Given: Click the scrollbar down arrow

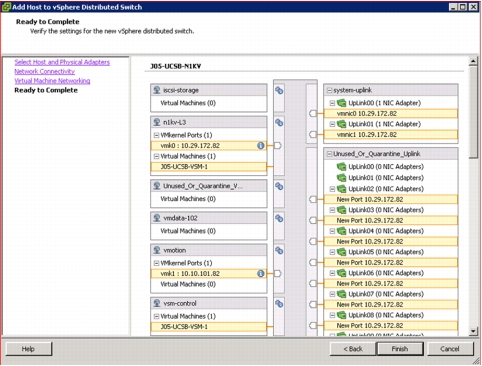Looking at the screenshot, I should pyautogui.click(x=473, y=331).
